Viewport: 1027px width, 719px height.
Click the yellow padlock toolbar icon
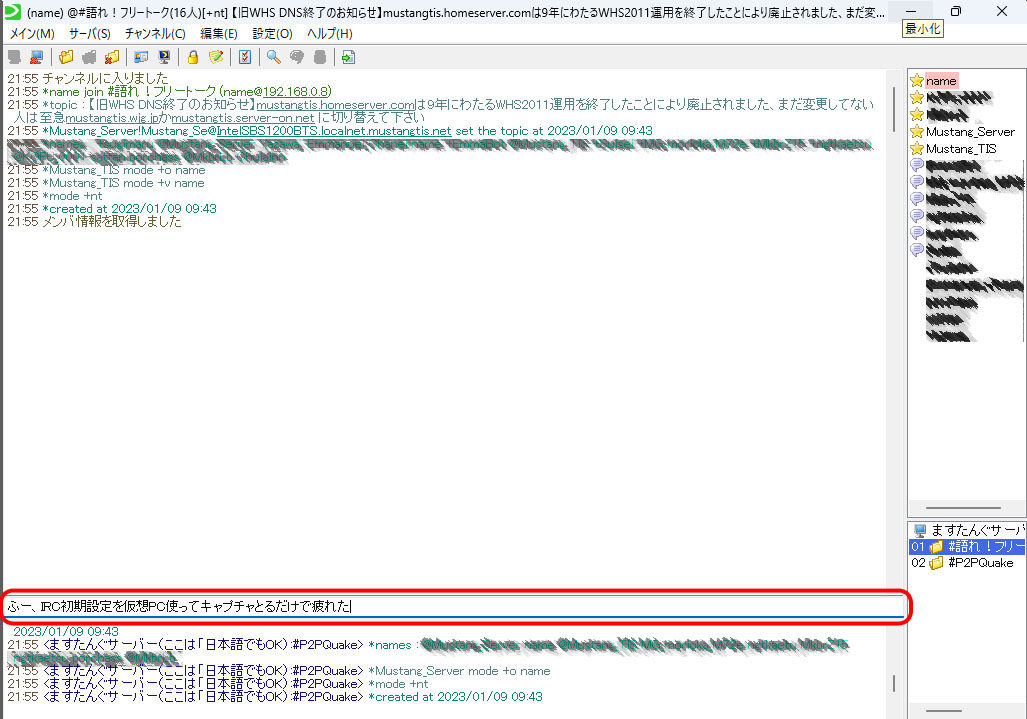[x=193, y=57]
